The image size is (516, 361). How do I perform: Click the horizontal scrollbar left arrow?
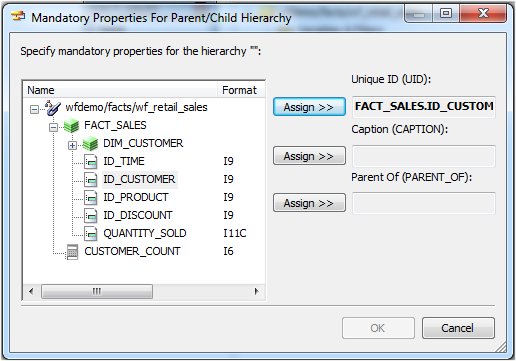coord(31,291)
